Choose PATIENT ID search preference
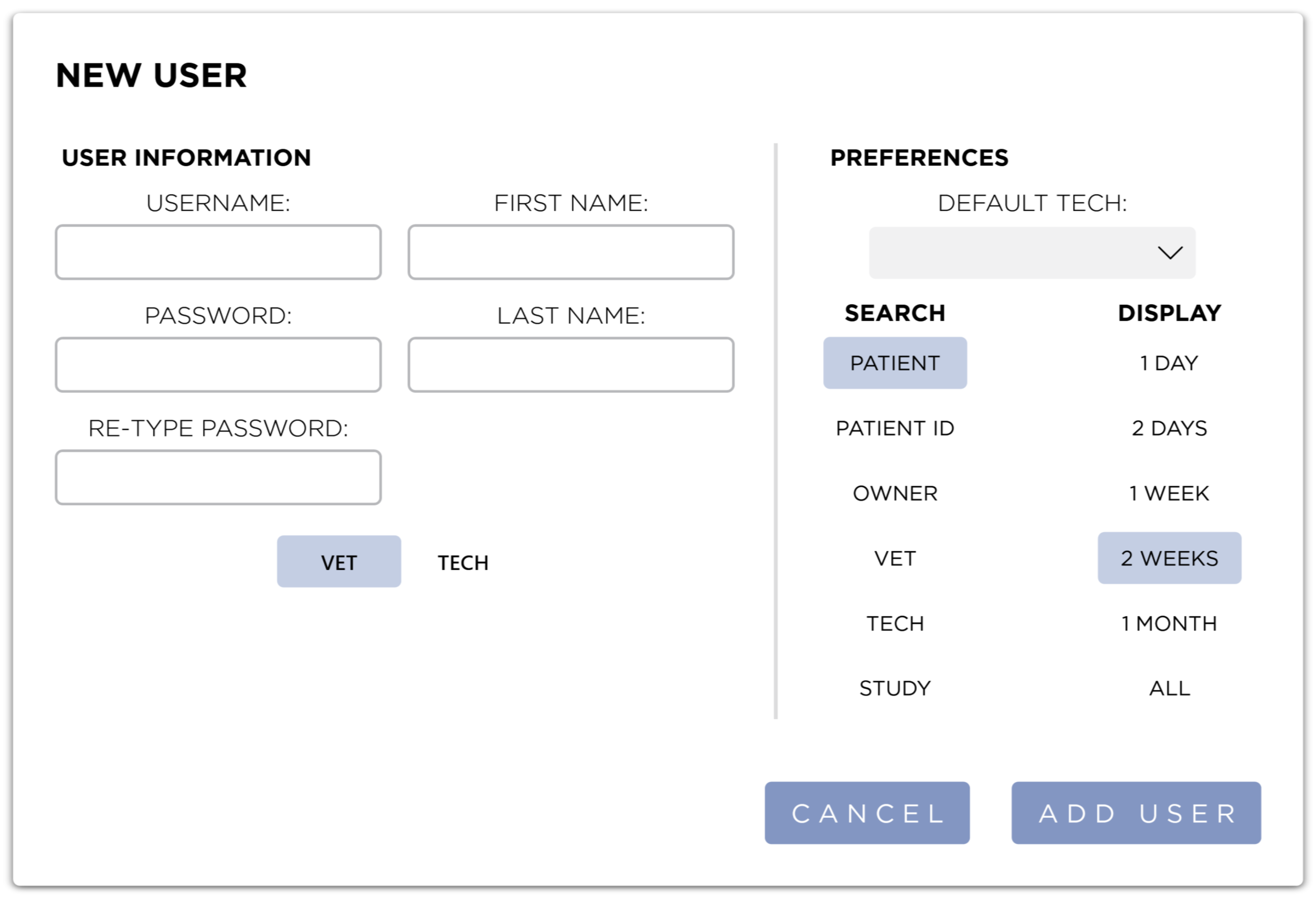 click(x=895, y=428)
